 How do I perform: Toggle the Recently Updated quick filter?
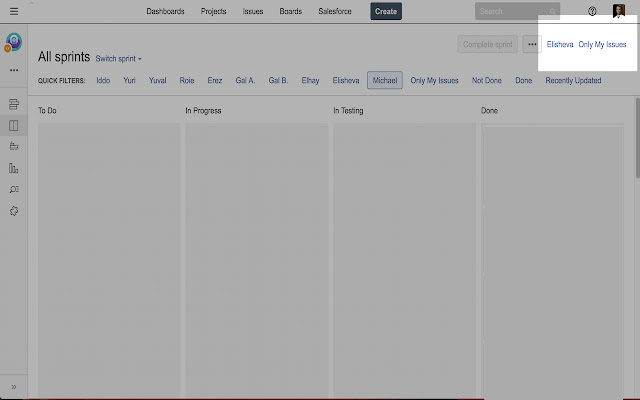pos(573,80)
